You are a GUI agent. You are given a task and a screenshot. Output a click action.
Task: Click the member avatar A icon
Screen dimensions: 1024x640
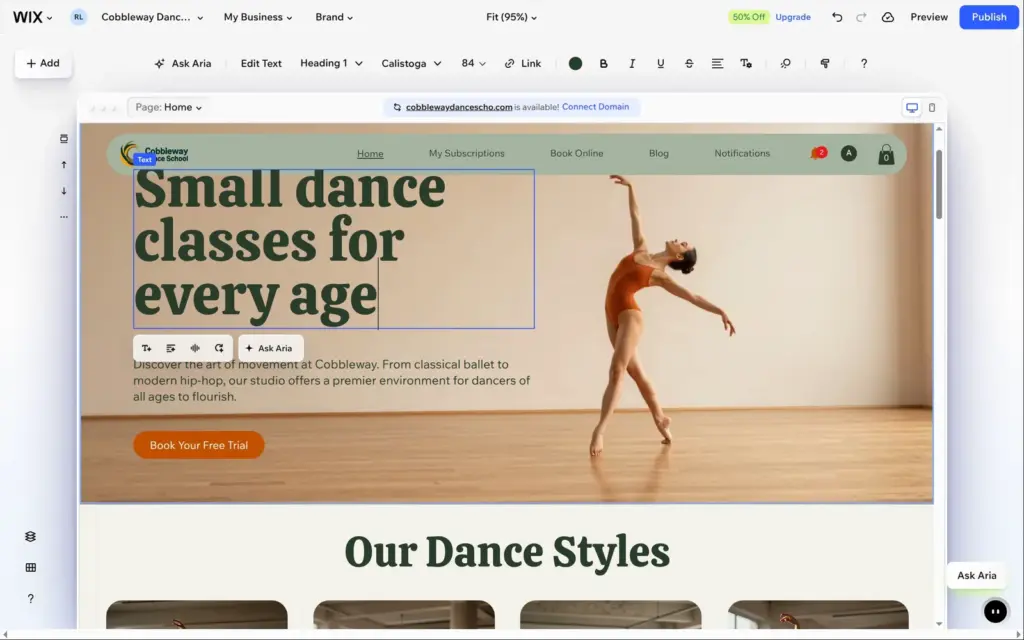pyautogui.click(x=848, y=153)
